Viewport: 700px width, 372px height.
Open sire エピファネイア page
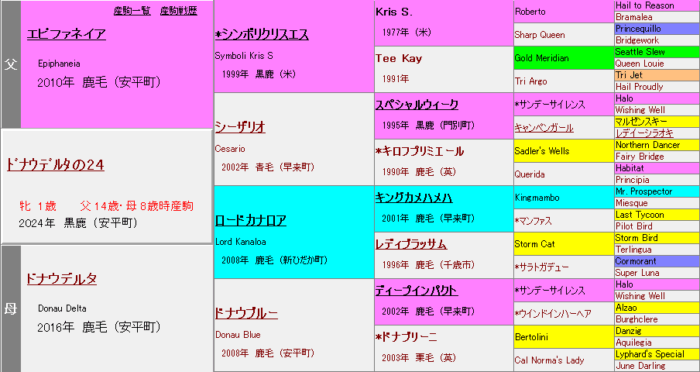[67, 34]
